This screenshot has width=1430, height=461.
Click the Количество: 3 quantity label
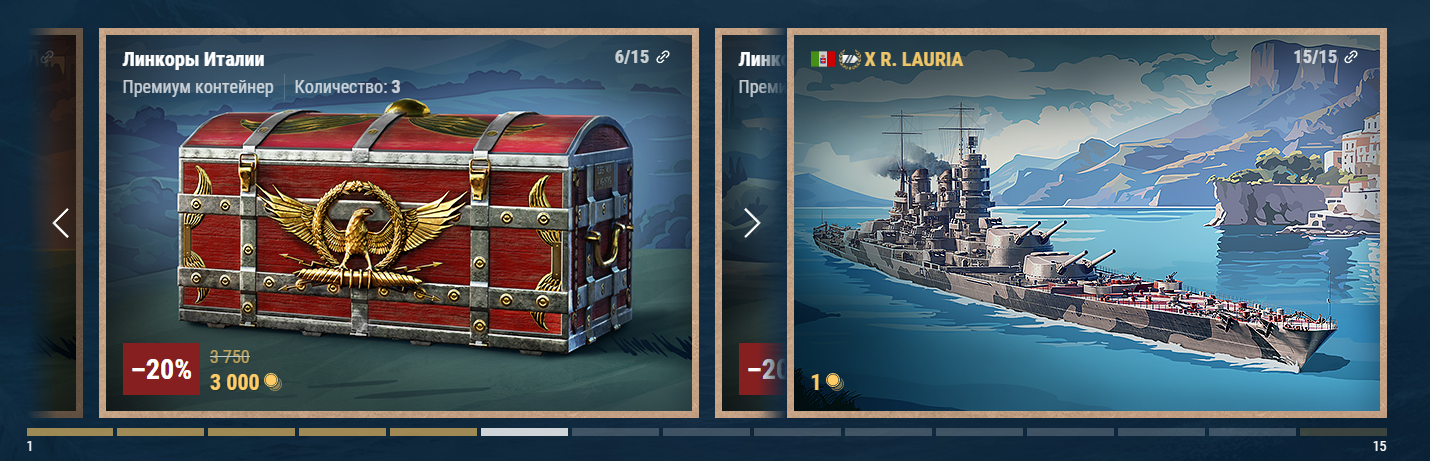click(347, 87)
